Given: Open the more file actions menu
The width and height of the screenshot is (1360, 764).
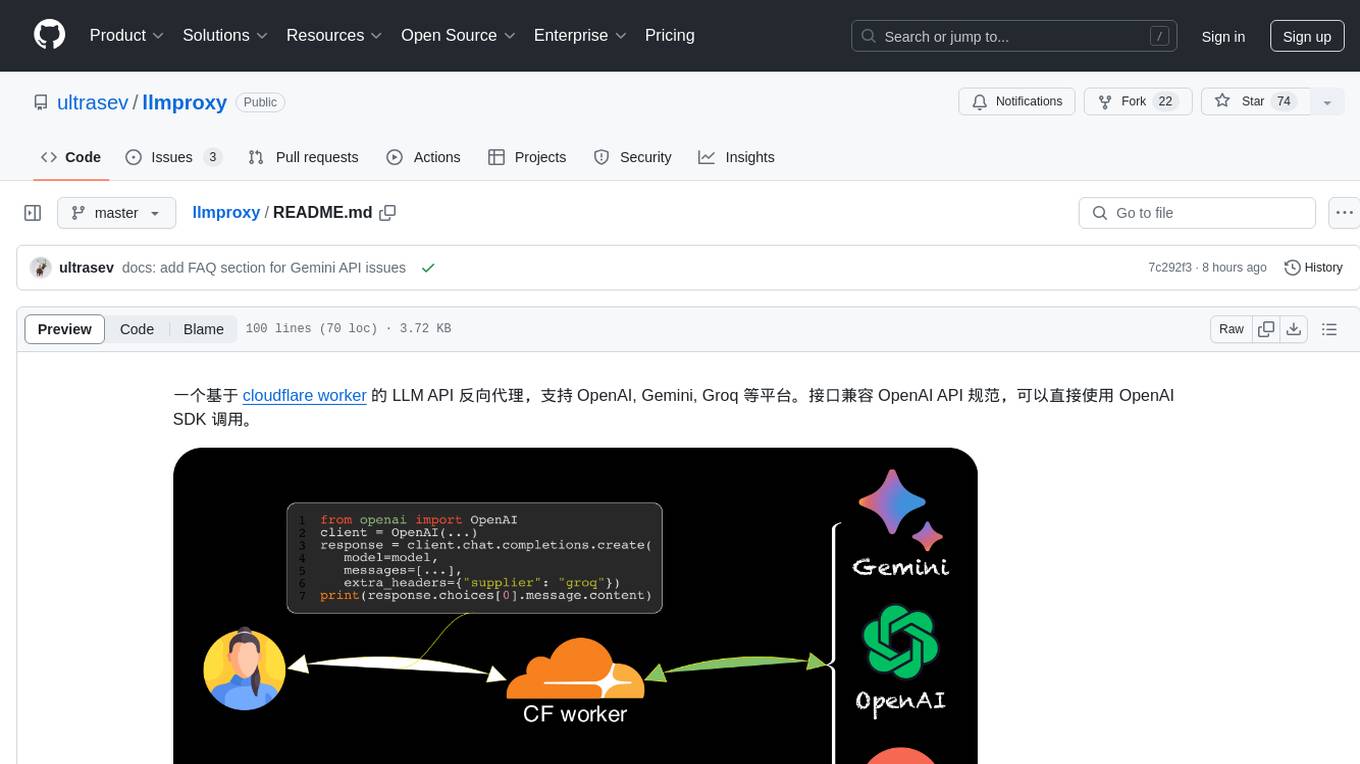Looking at the screenshot, I should (x=1343, y=213).
